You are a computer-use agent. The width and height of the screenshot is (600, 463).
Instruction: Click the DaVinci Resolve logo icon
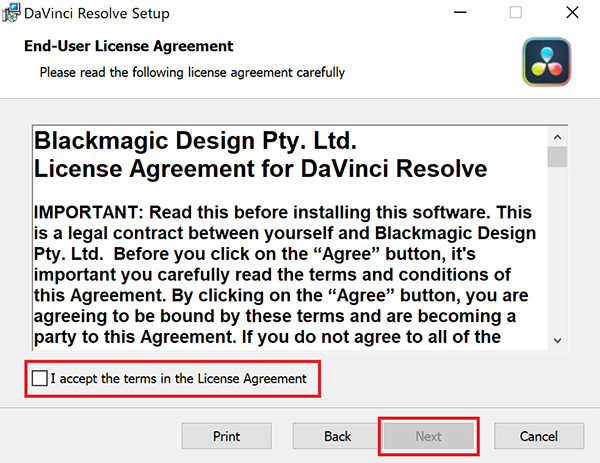[547, 62]
